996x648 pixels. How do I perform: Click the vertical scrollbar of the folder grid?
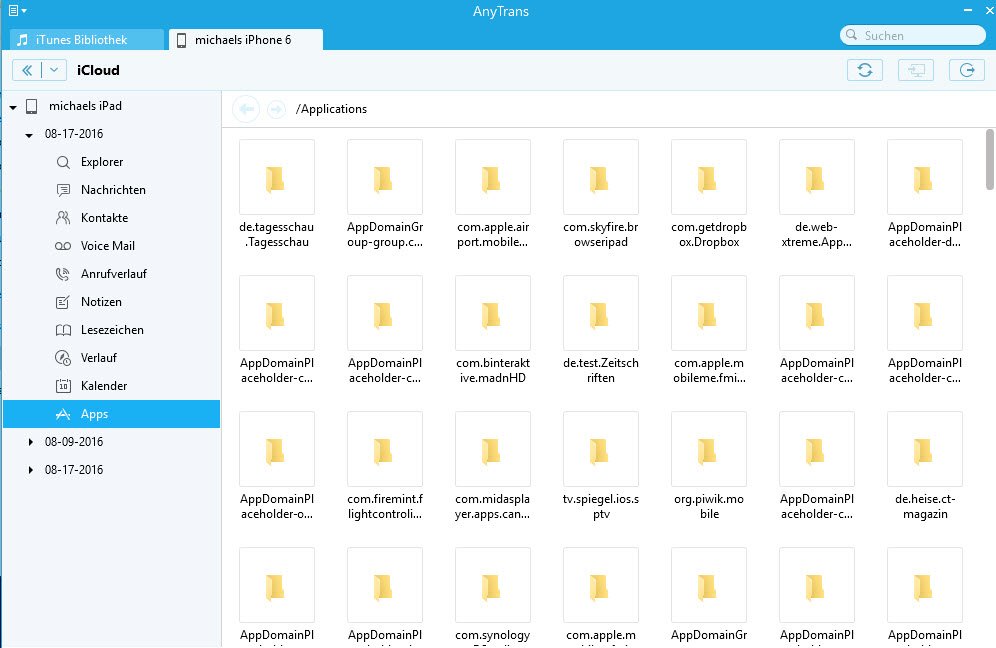(990, 159)
